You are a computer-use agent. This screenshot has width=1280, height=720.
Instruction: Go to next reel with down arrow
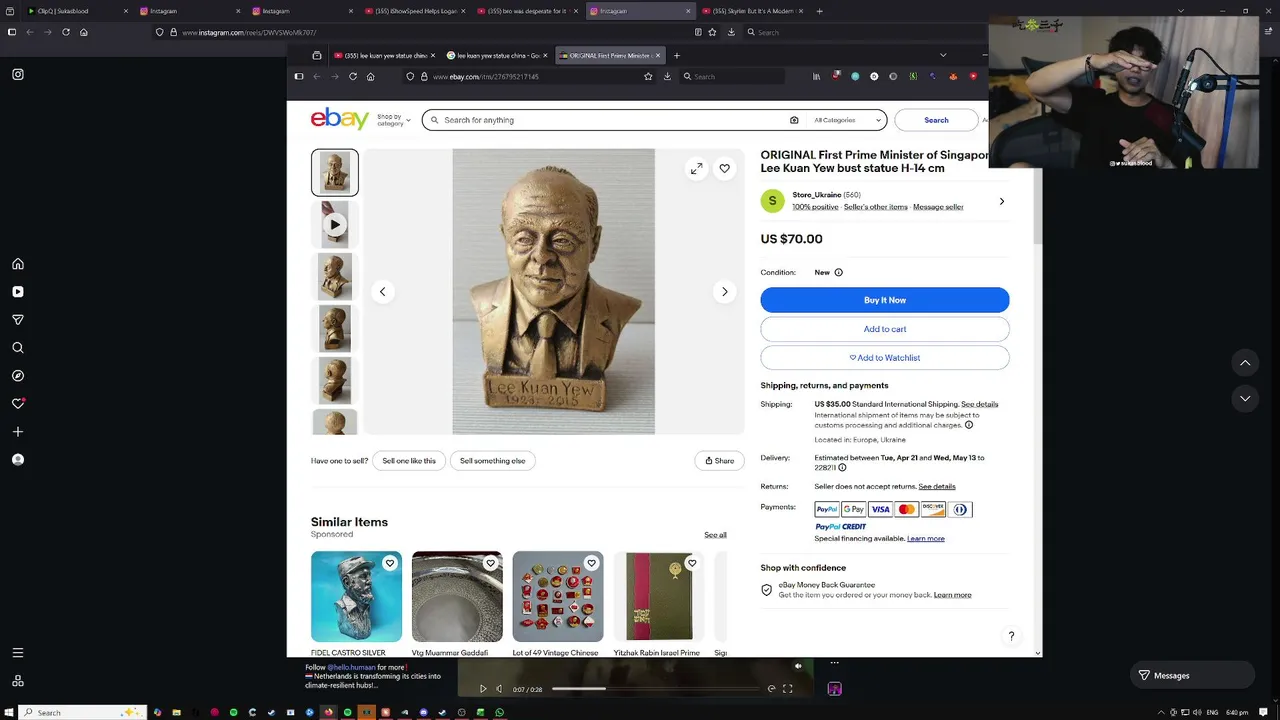1245,398
